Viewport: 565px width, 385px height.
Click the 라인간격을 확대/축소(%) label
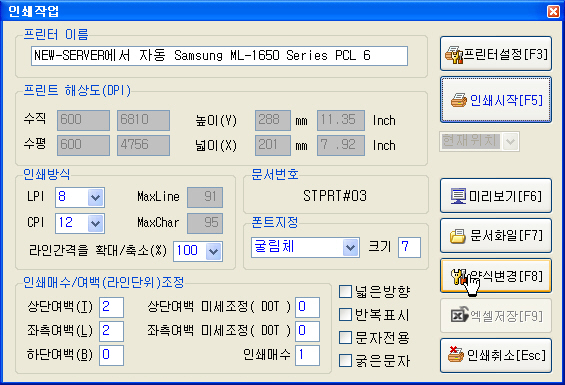pos(98,250)
